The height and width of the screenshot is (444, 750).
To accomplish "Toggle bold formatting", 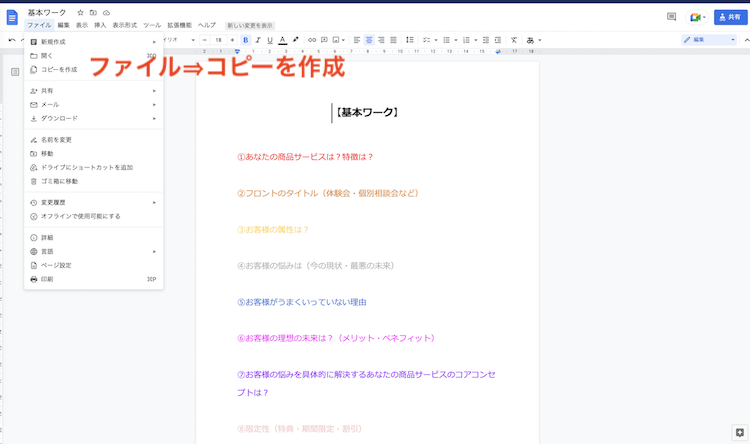I will (x=245, y=40).
